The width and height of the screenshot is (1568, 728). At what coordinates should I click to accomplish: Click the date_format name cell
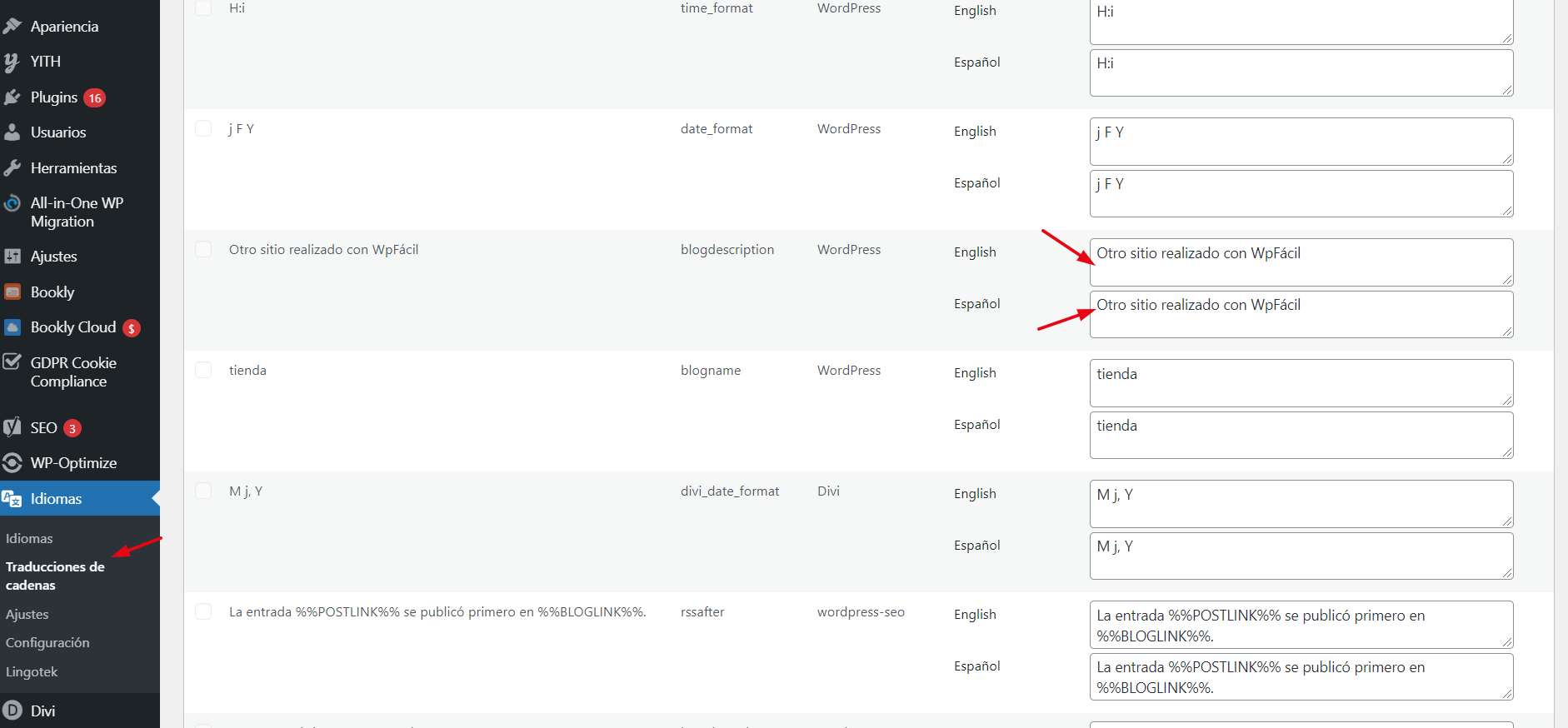click(x=717, y=129)
